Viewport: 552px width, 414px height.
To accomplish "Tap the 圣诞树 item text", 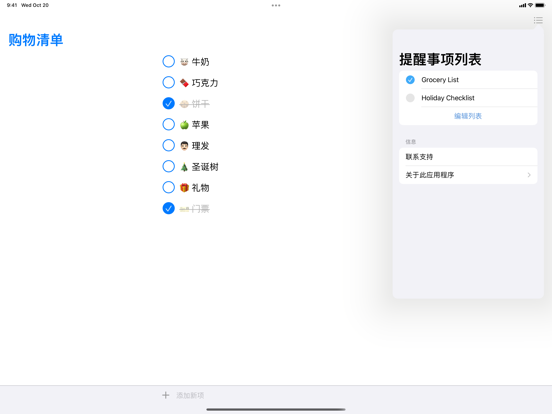I will [x=205, y=167].
